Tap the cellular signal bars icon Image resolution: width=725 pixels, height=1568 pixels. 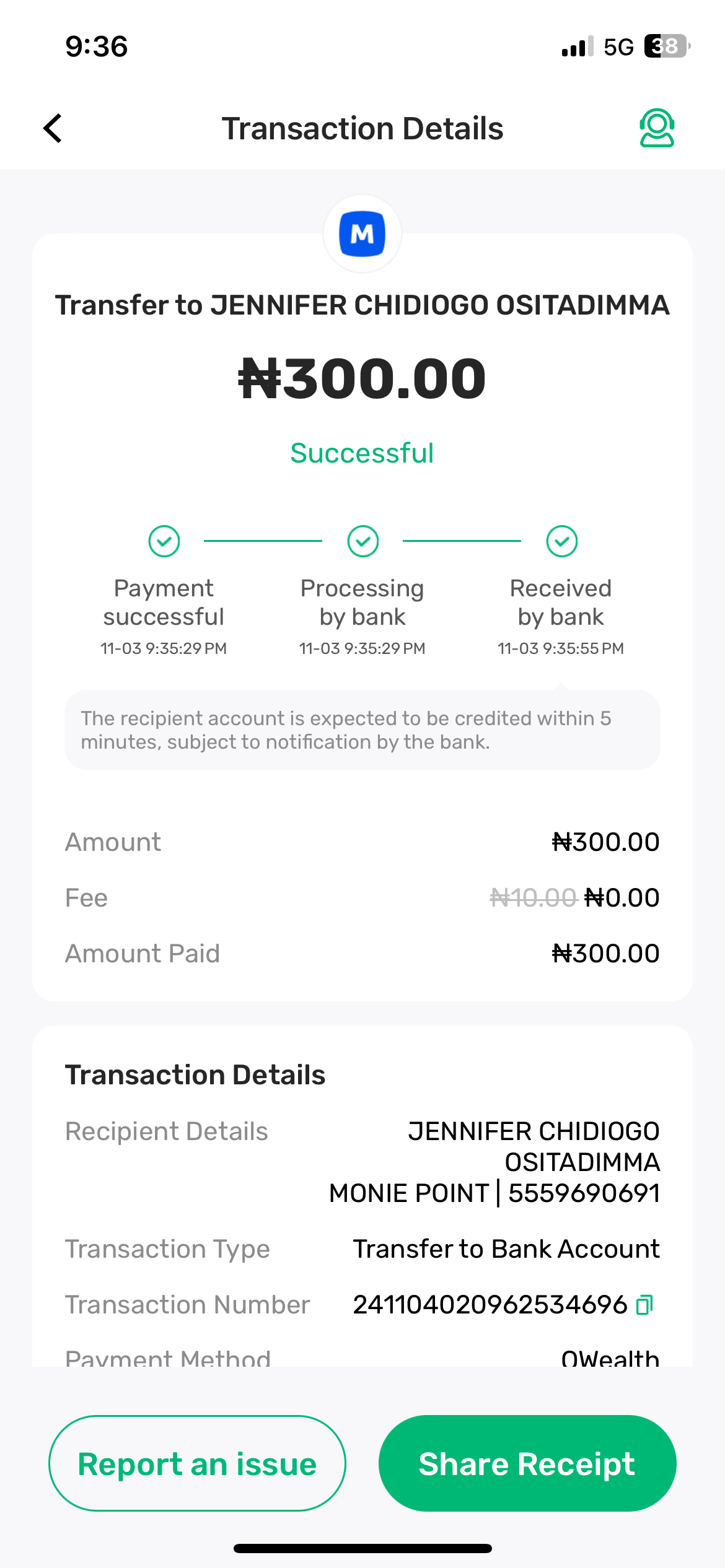pyautogui.click(x=577, y=47)
